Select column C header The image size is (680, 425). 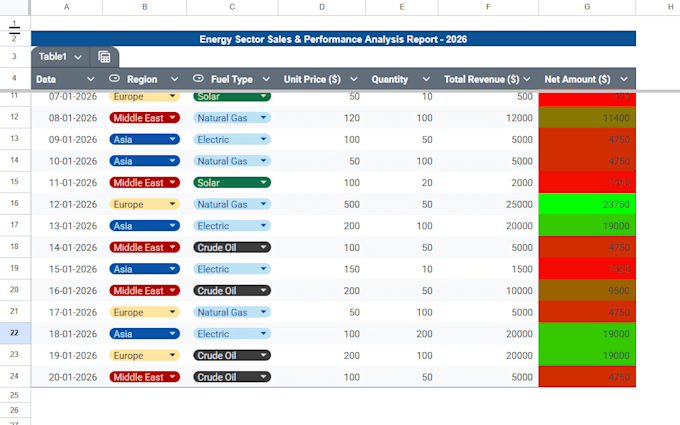232,7
